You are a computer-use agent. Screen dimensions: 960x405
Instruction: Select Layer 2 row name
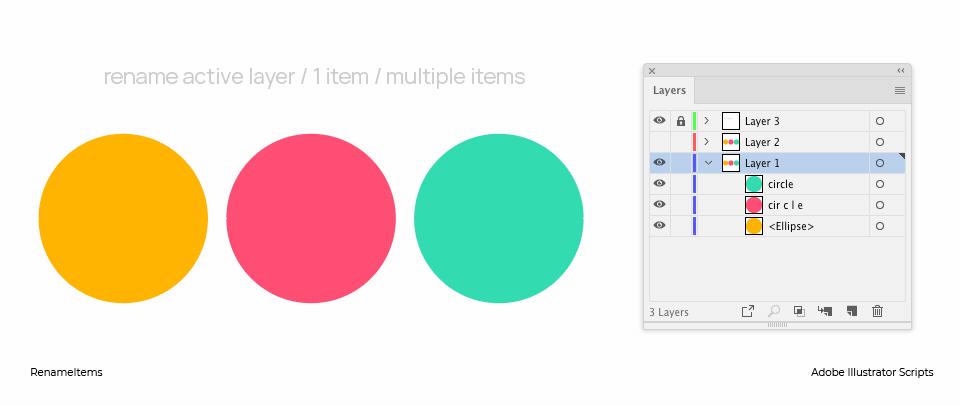(x=762, y=142)
